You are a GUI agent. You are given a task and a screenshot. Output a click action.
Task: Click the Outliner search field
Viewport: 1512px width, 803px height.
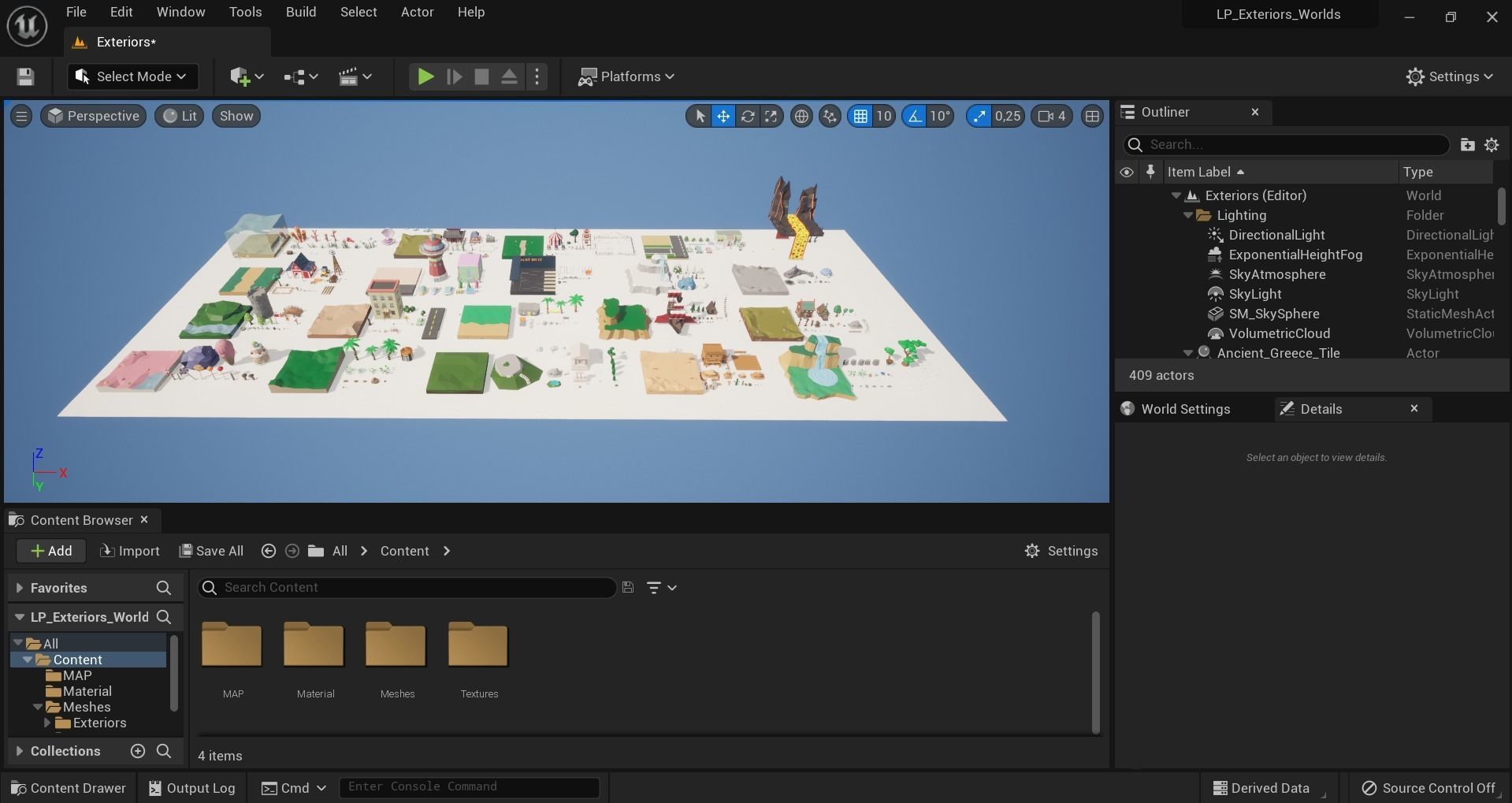click(x=1286, y=144)
